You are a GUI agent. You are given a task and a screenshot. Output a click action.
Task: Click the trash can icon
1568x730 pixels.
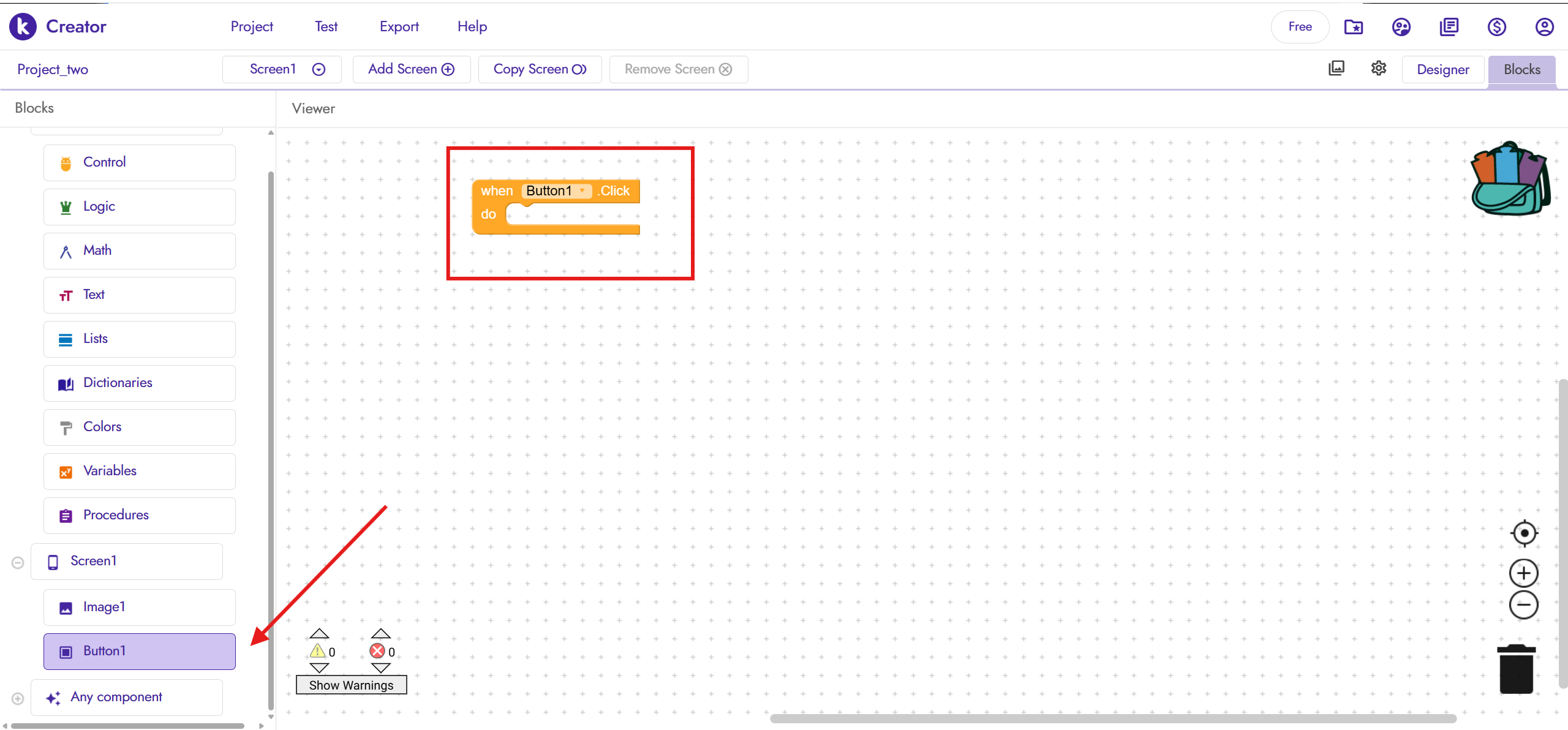(x=1516, y=669)
